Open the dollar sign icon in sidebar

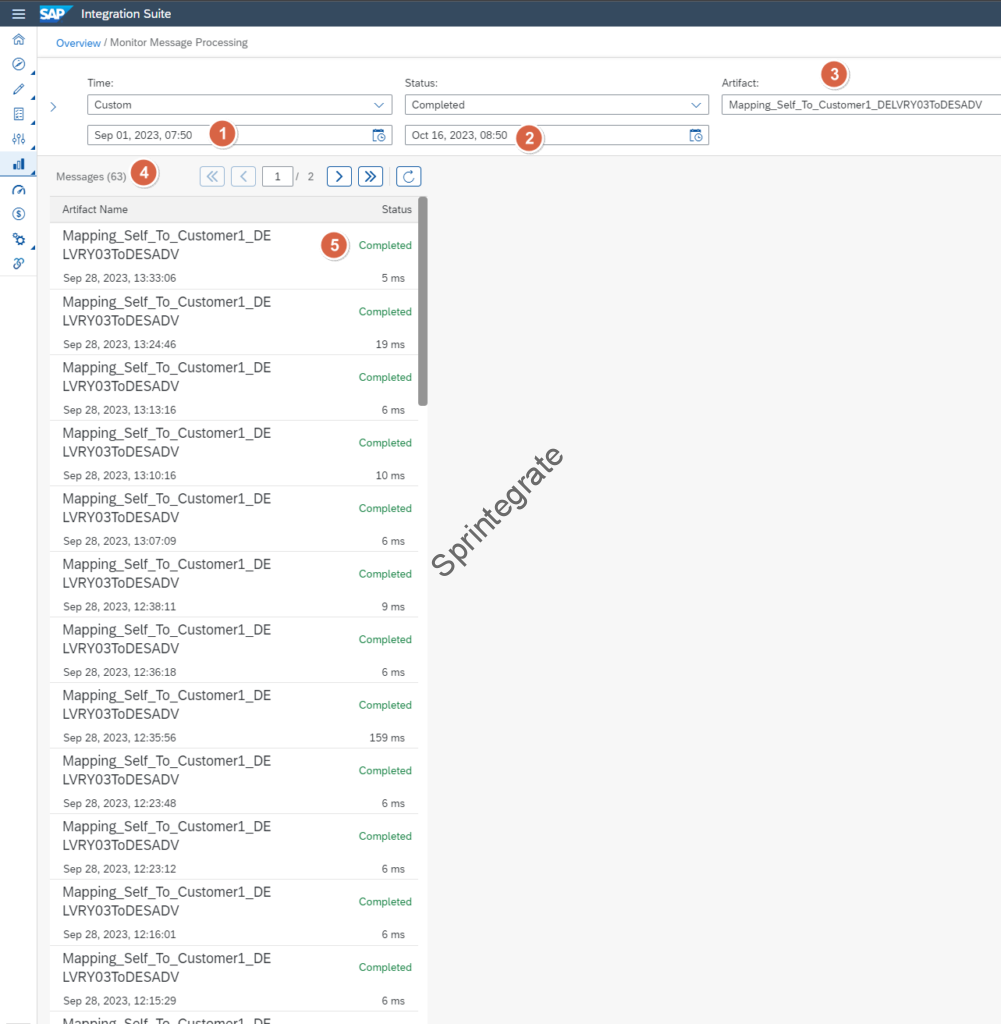click(18, 214)
